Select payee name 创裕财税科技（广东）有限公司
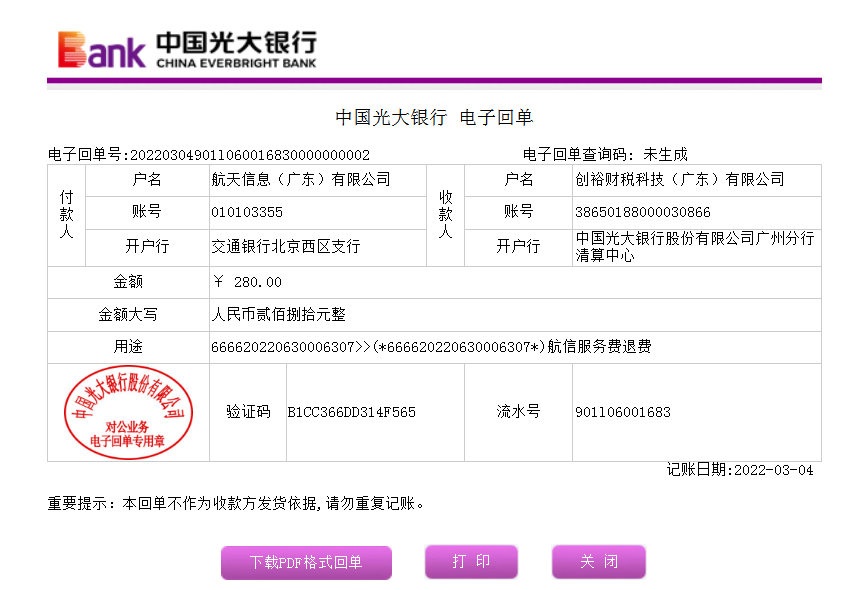859x590 pixels. (x=680, y=180)
